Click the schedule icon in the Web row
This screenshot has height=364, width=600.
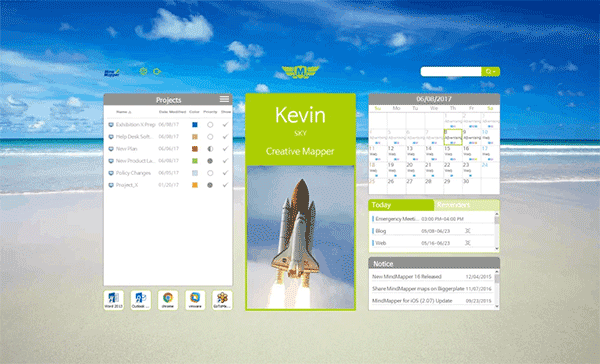point(467,243)
